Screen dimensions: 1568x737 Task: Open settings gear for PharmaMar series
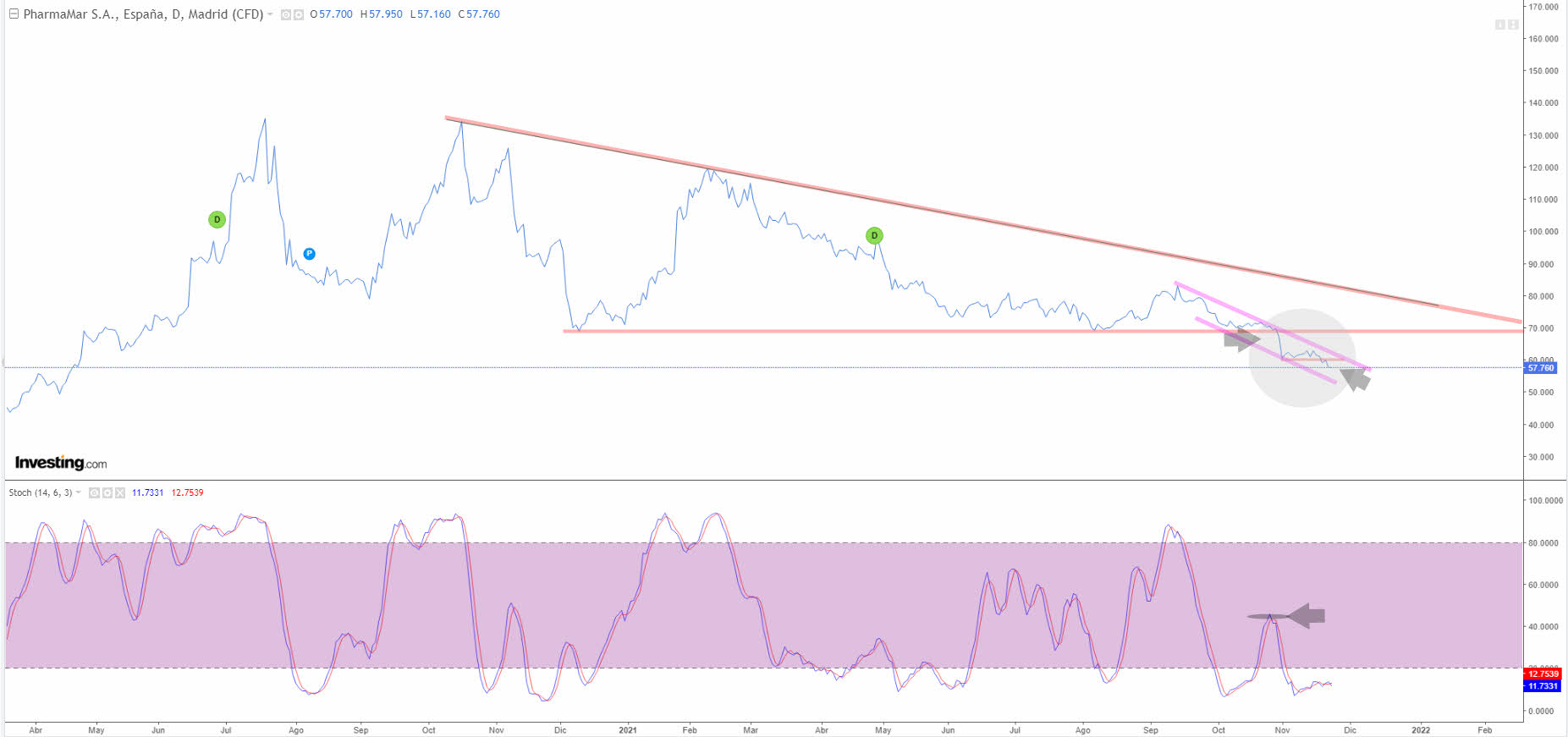click(x=298, y=15)
